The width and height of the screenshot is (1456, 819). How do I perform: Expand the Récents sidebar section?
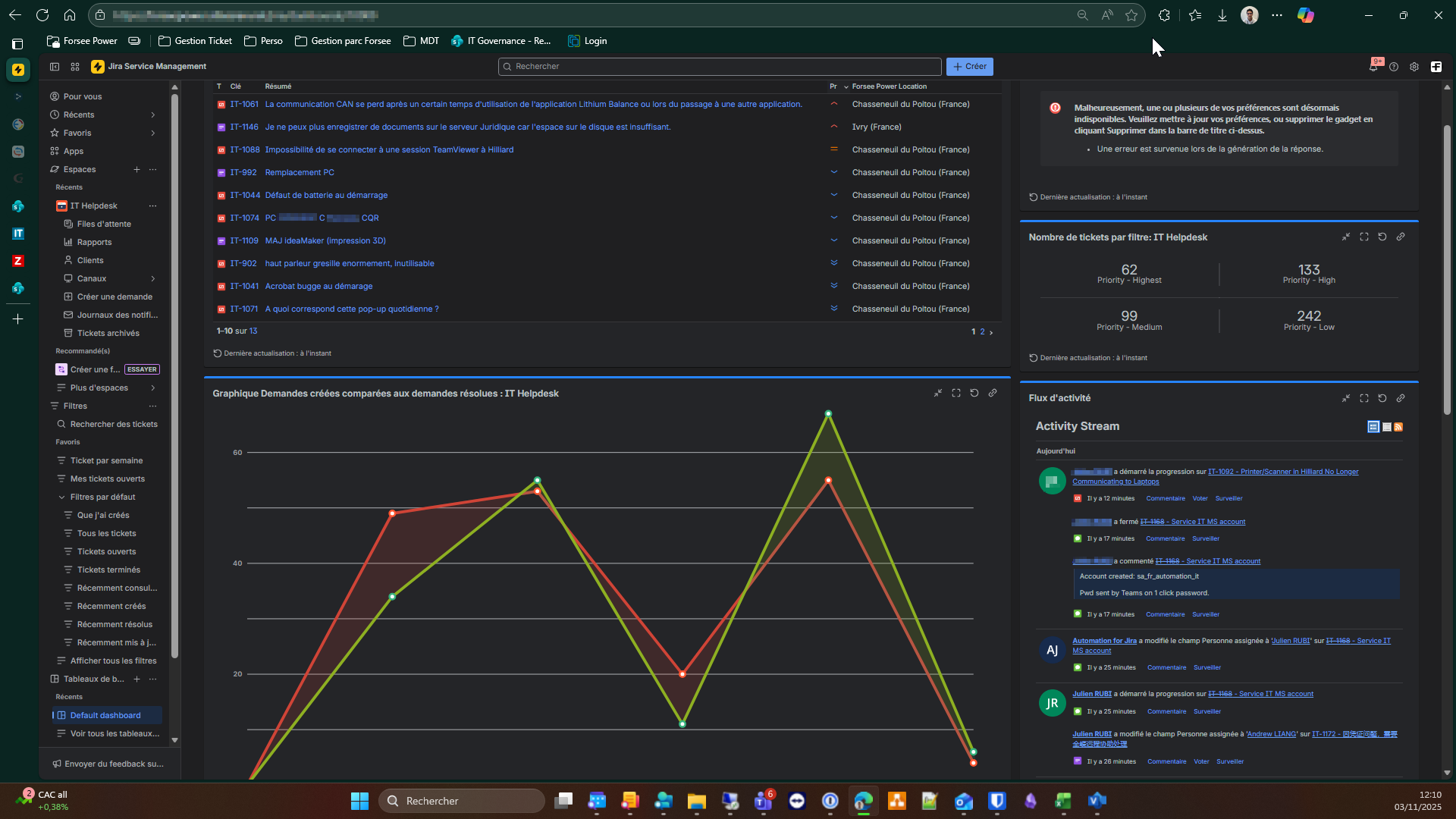(152, 115)
